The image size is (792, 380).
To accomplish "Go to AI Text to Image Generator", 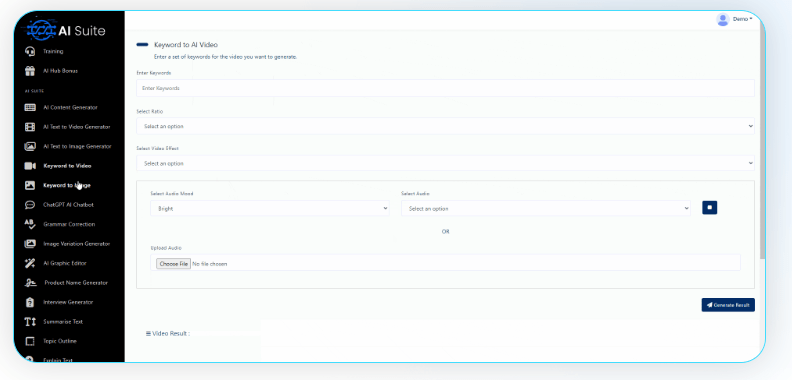I will tap(77, 146).
